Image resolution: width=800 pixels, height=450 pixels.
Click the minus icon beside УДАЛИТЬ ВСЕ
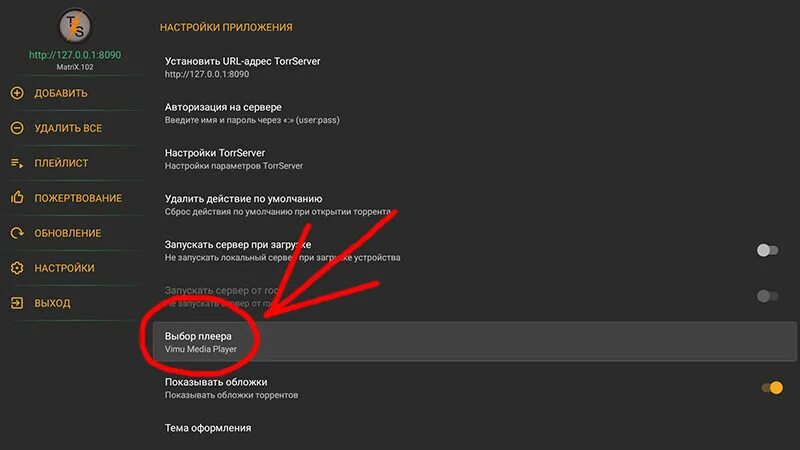click(x=17, y=128)
